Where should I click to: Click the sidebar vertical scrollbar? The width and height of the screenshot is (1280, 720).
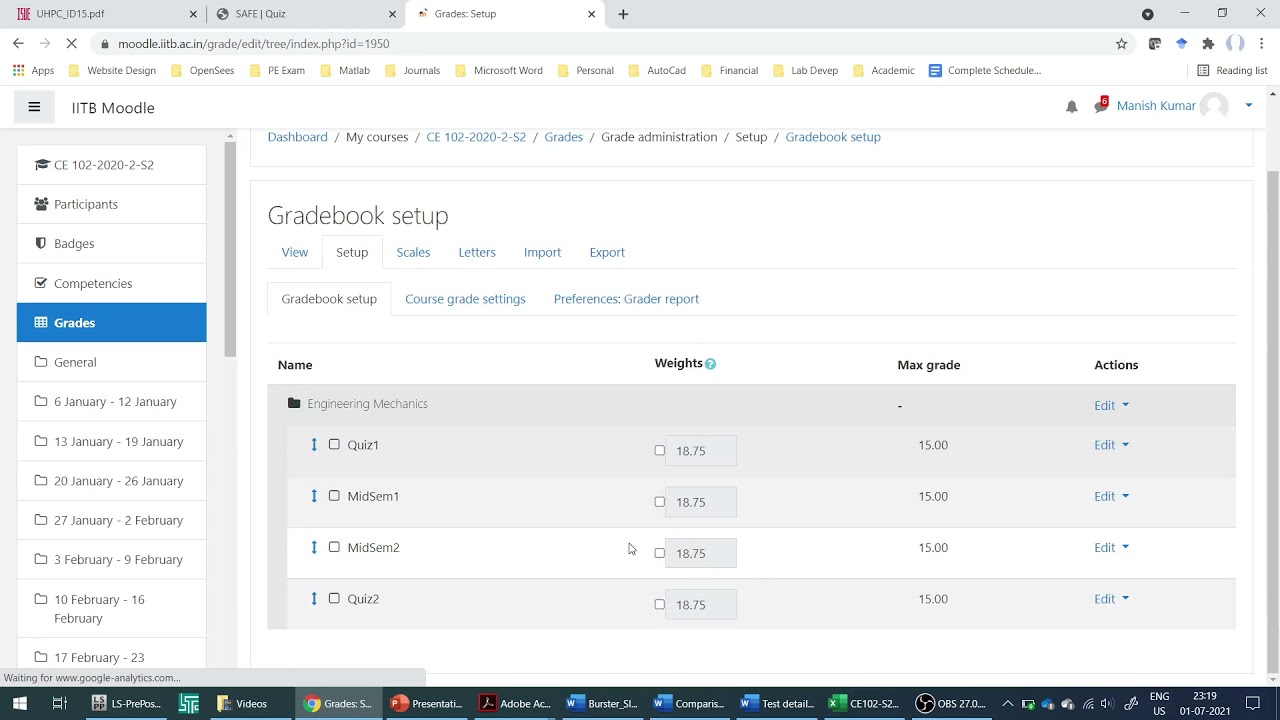click(230, 250)
